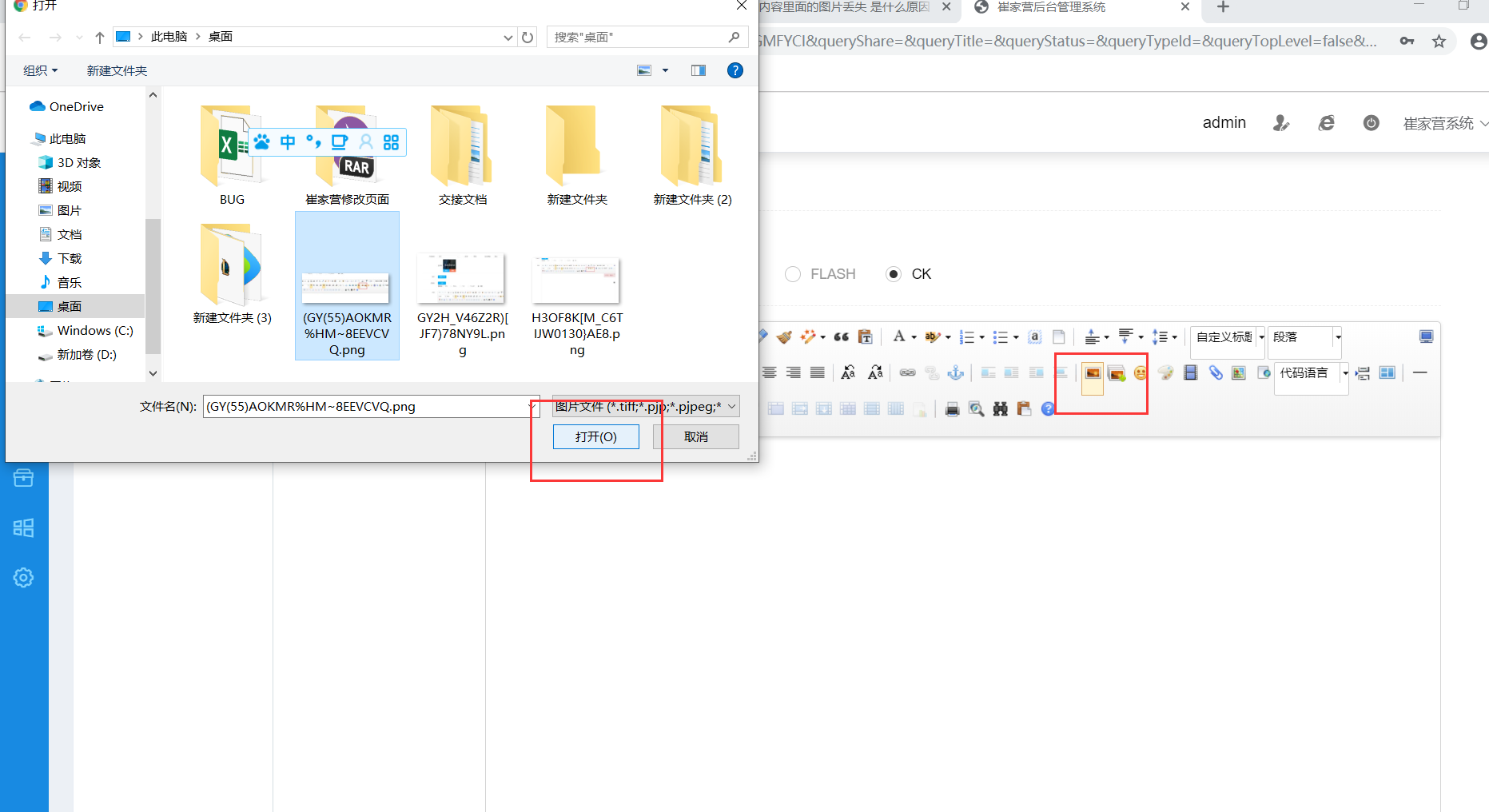Switch to the 崔家营后台管理系统 browser tab
1489x812 pixels.
tap(1081, 8)
